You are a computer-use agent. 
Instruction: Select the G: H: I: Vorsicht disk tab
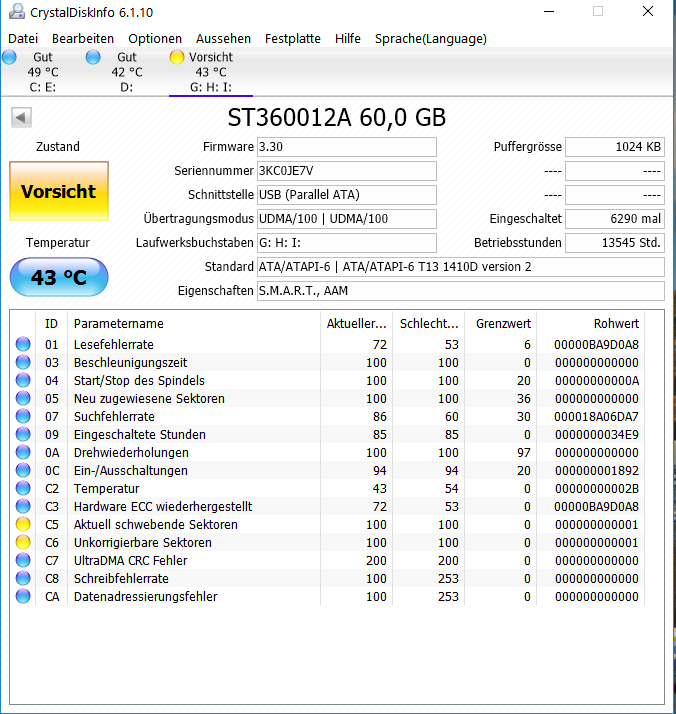point(211,72)
